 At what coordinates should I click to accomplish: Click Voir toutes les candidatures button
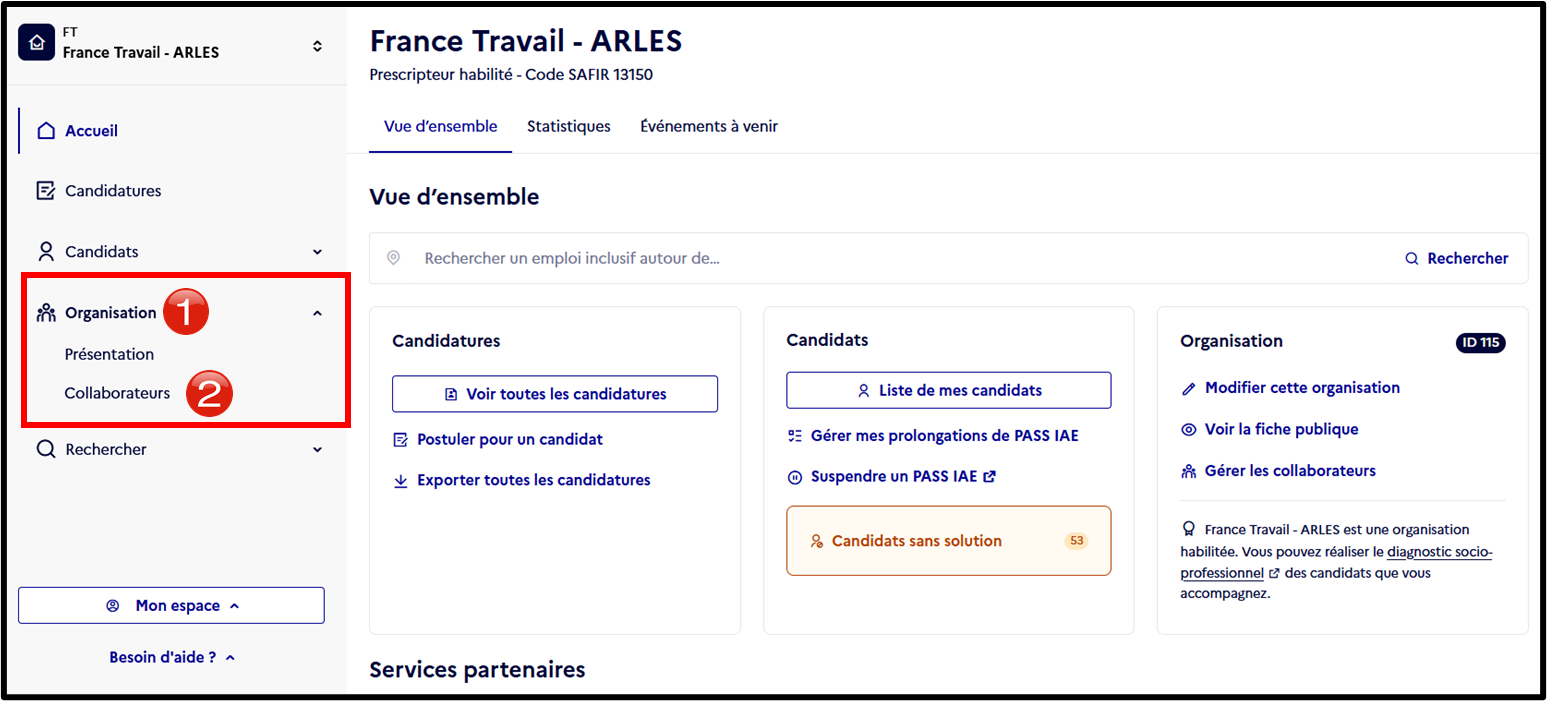555,394
